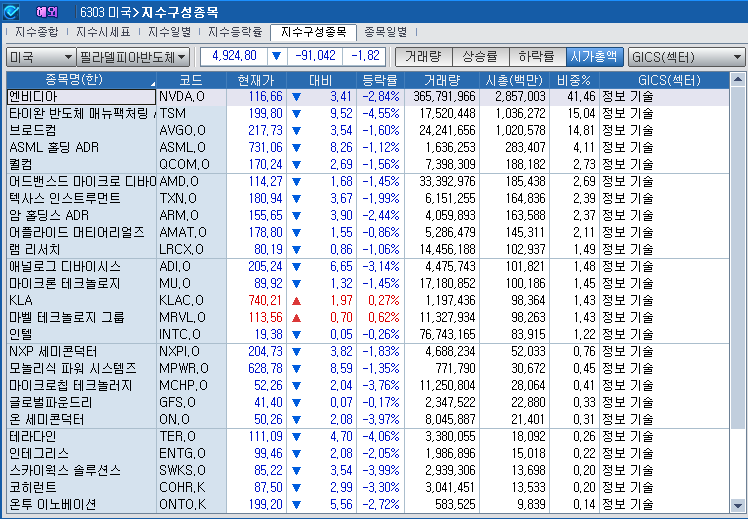Open the GICS(섹터) classification dropdown
748x519 pixels.
tap(688, 57)
